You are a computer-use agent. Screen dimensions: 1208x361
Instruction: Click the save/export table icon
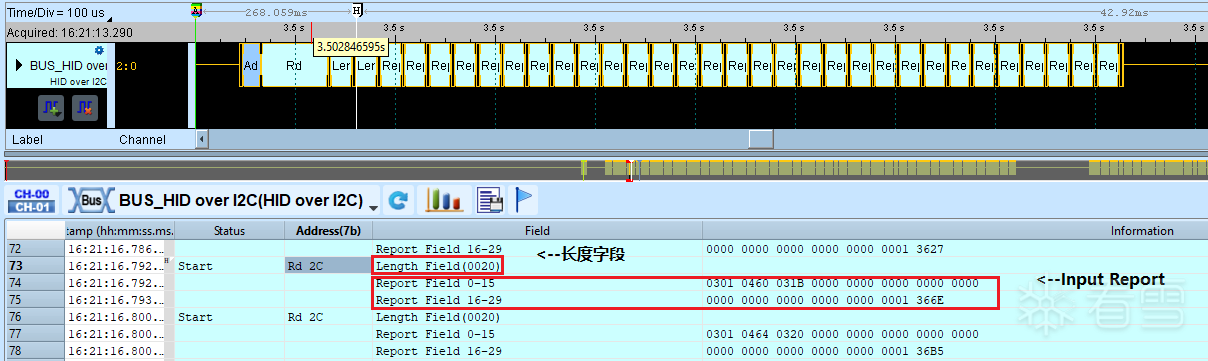pyautogui.click(x=489, y=200)
